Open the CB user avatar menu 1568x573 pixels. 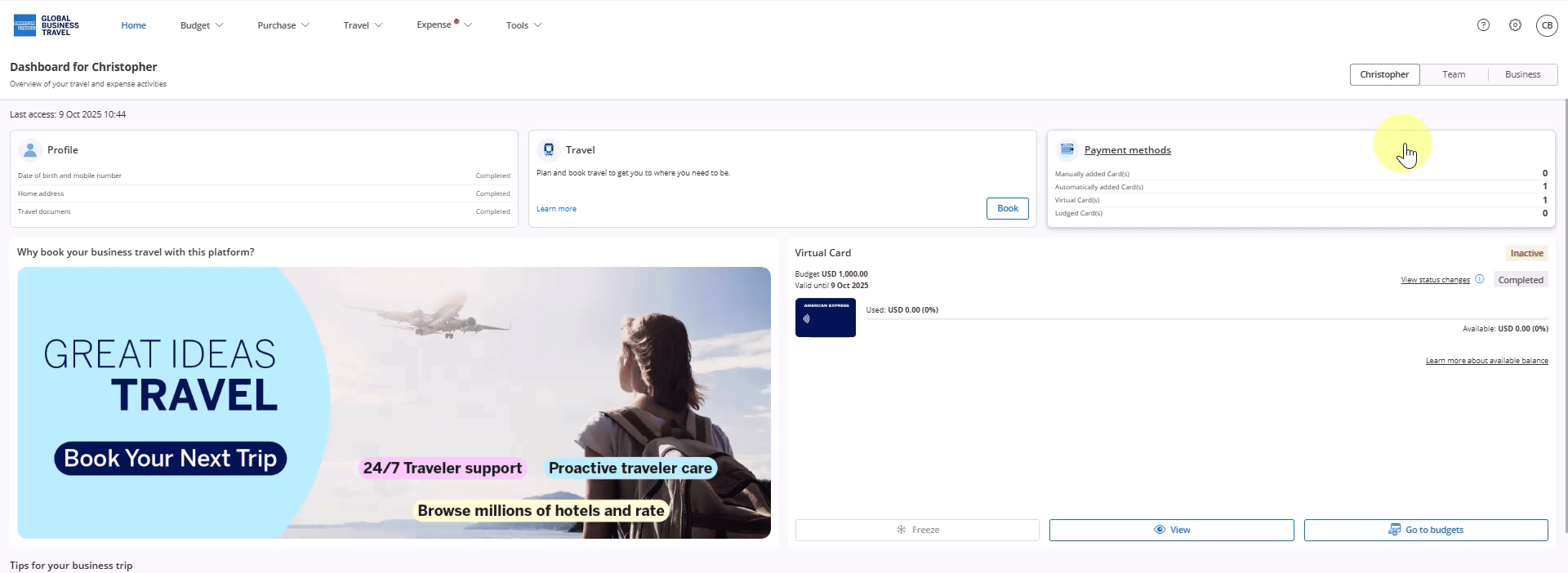click(x=1547, y=25)
